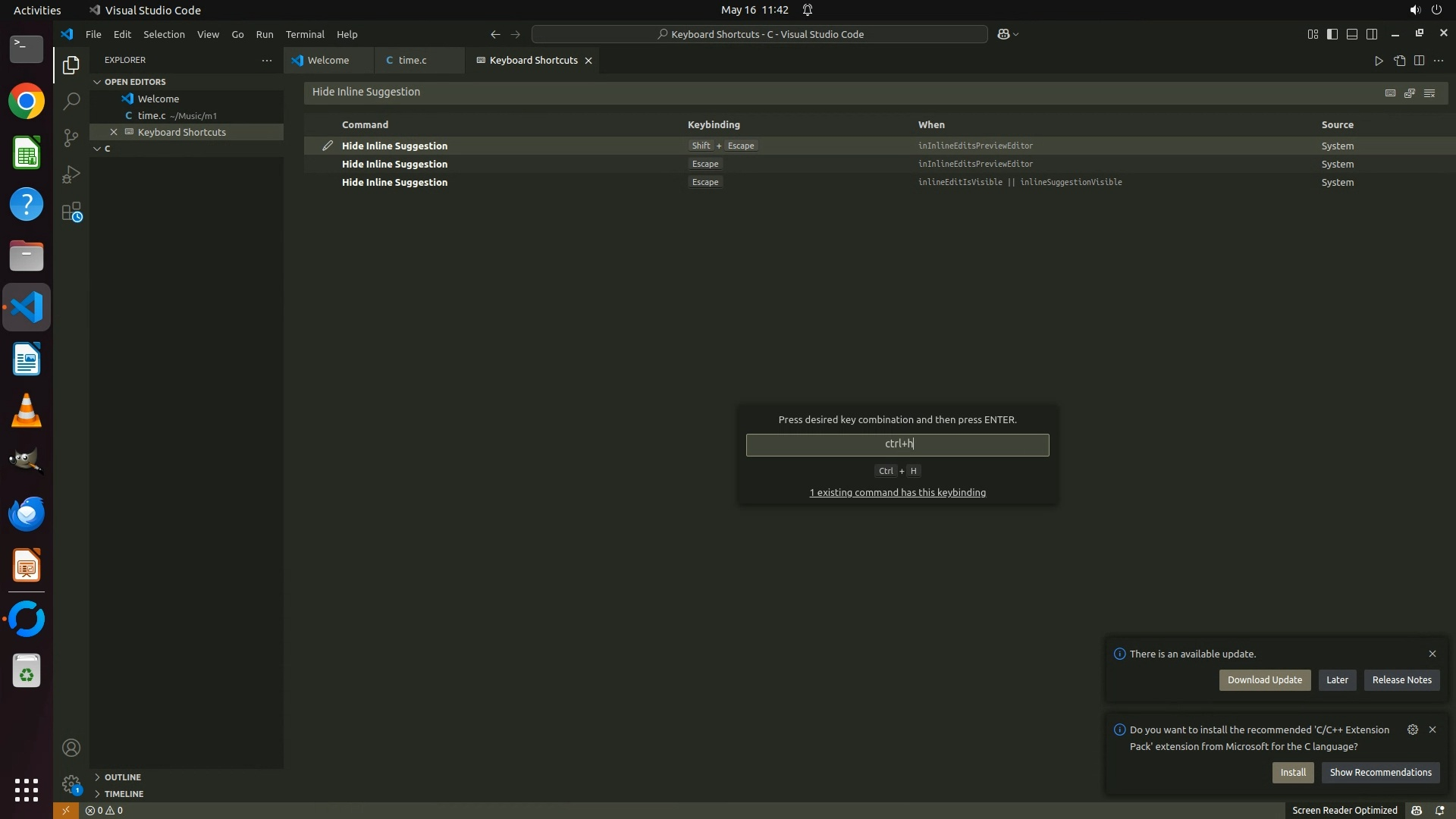
Task: Open the Extensions view
Action: (71, 212)
